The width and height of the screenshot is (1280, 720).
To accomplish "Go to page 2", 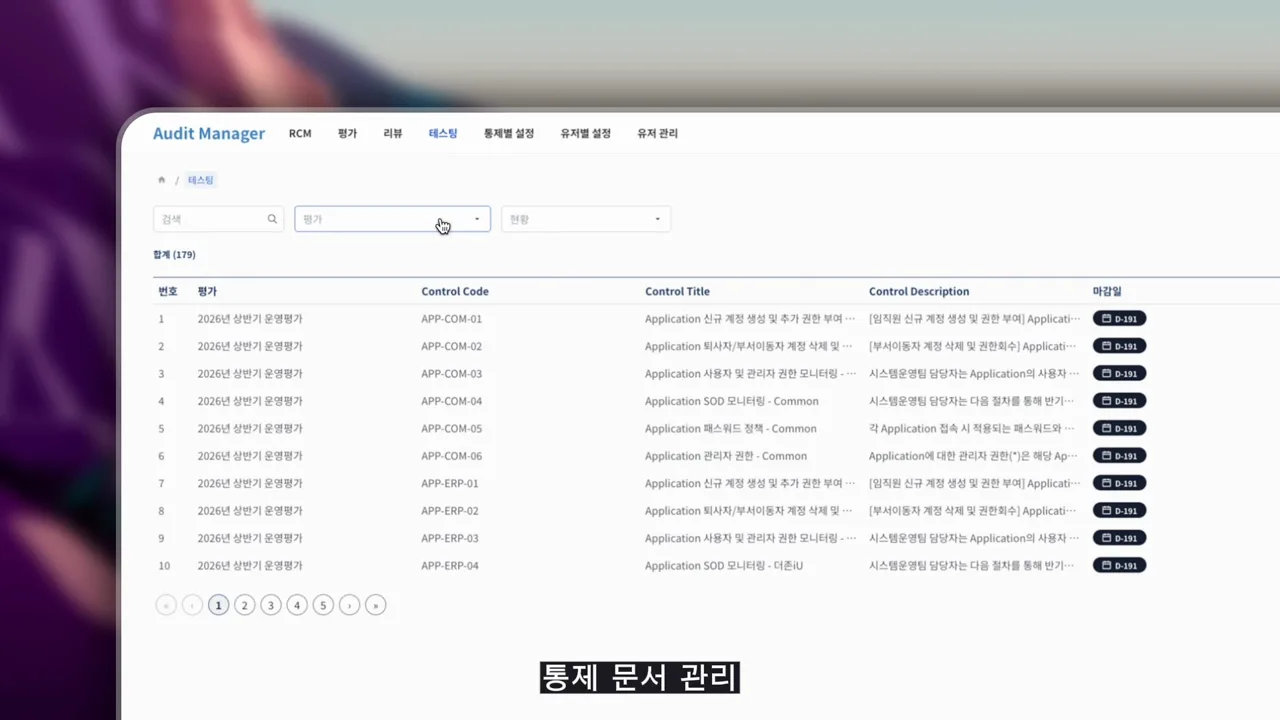I will 244,605.
